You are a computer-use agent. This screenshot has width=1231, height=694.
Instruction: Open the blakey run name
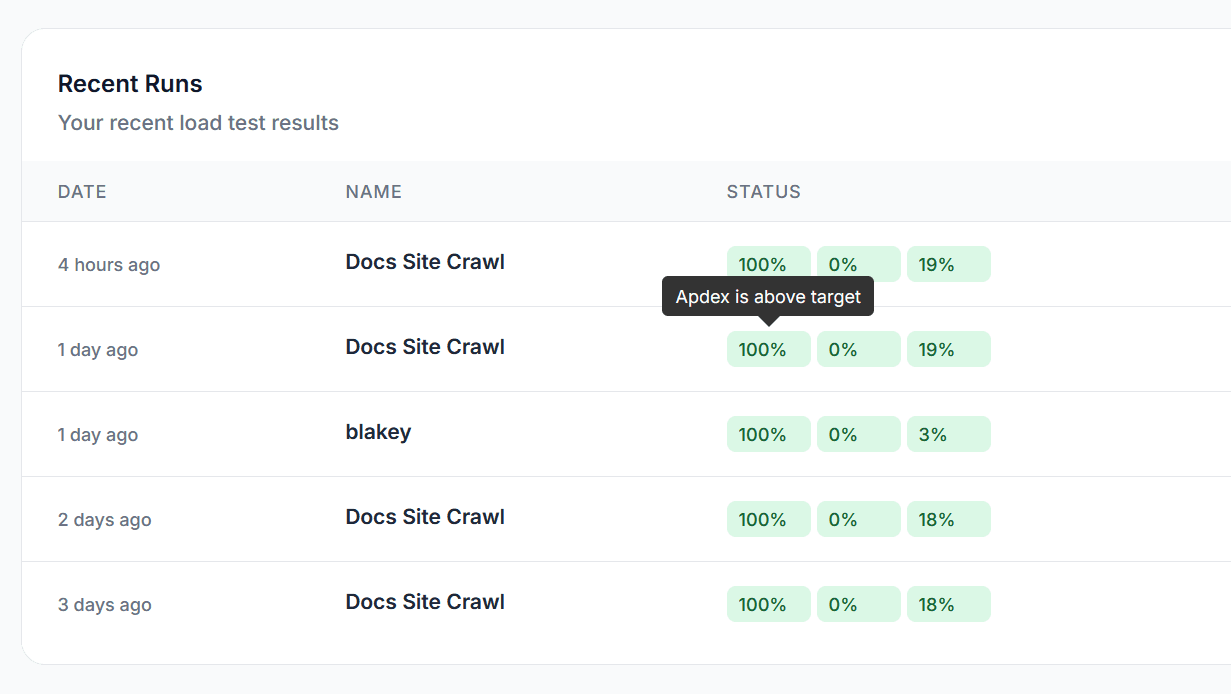378,432
